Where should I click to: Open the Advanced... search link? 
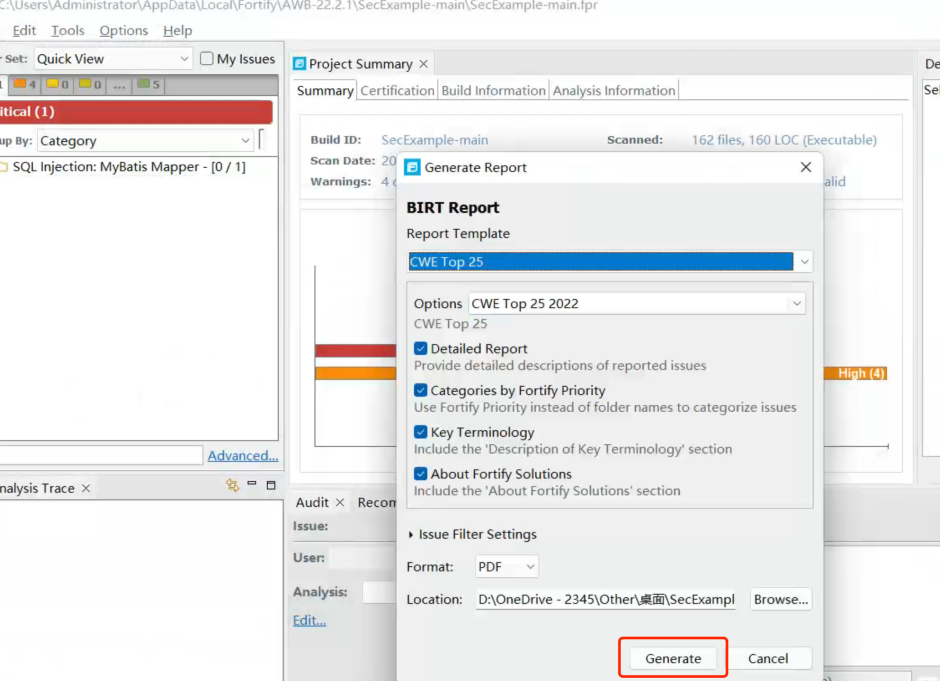243,456
